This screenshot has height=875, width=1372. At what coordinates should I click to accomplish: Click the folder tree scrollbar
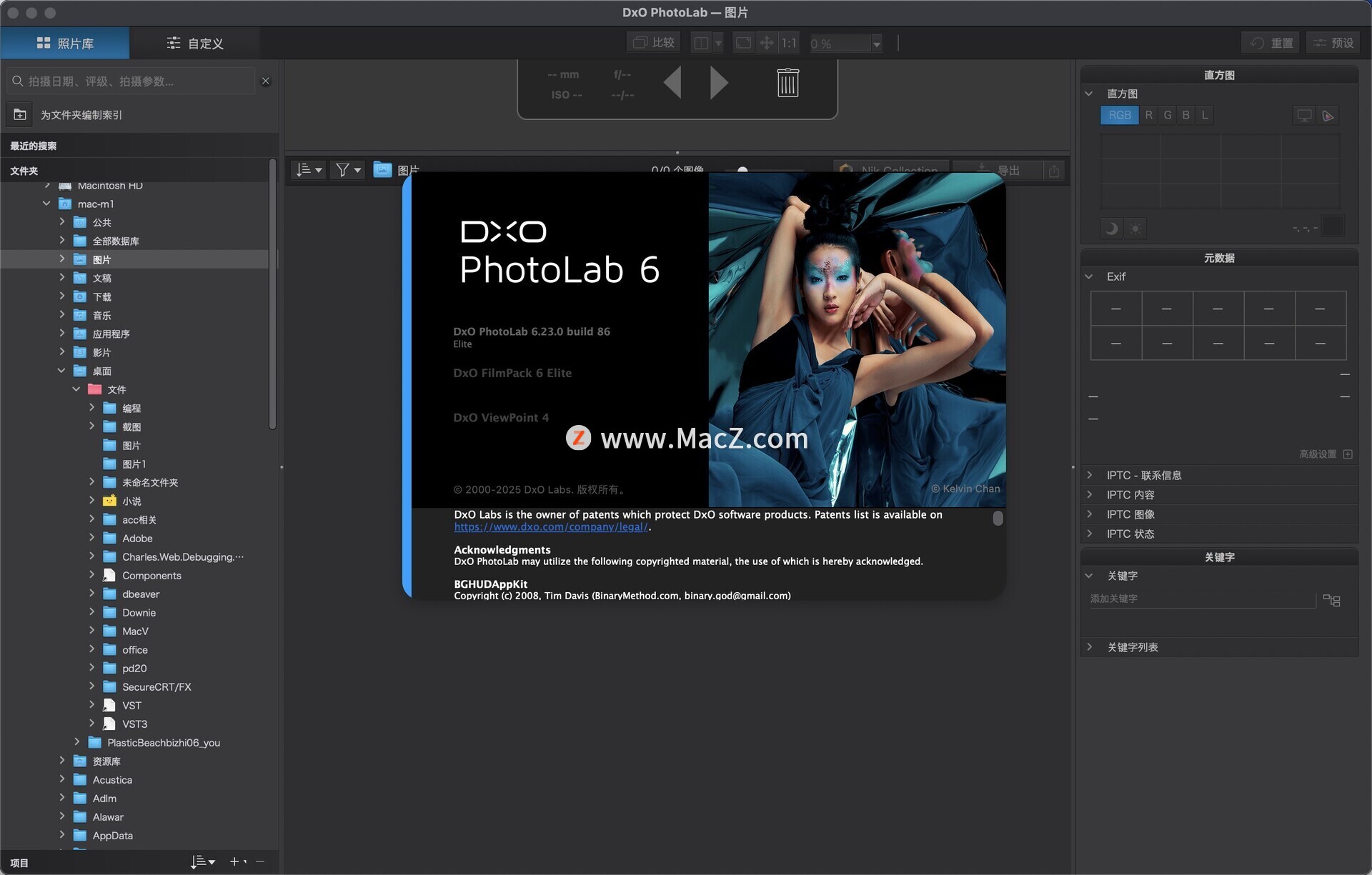[x=272, y=294]
